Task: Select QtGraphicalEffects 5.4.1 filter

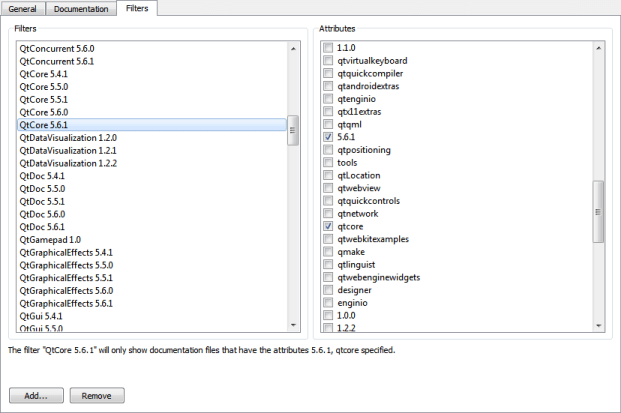Action: pos(152,252)
